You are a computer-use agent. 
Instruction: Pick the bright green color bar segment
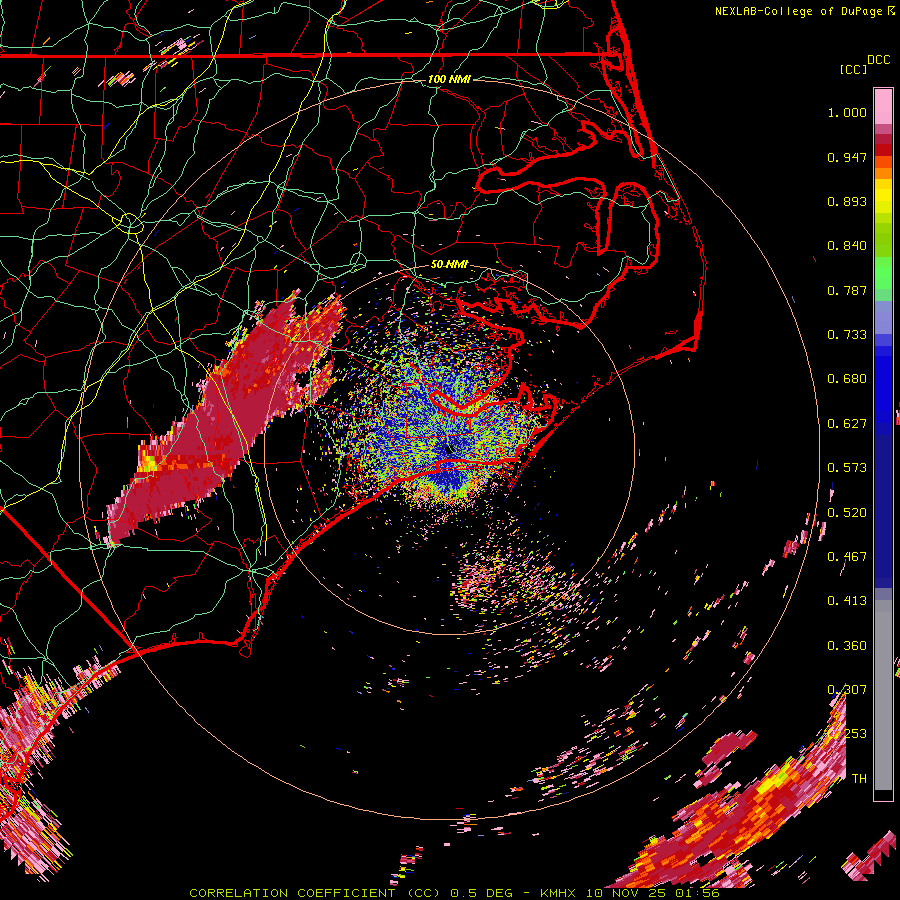coord(883,273)
